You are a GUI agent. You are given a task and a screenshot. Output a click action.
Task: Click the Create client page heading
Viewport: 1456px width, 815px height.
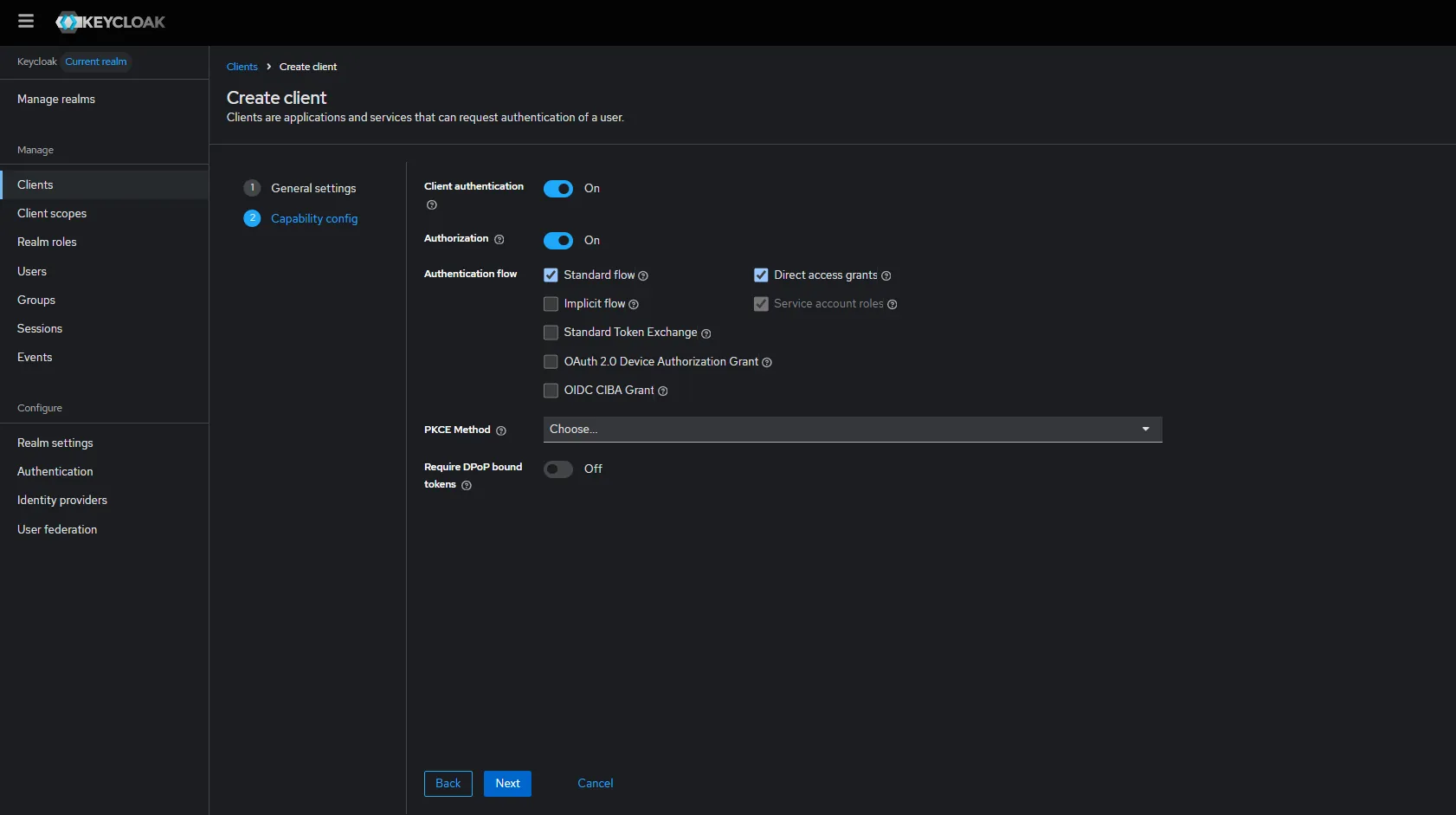tap(277, 98)
